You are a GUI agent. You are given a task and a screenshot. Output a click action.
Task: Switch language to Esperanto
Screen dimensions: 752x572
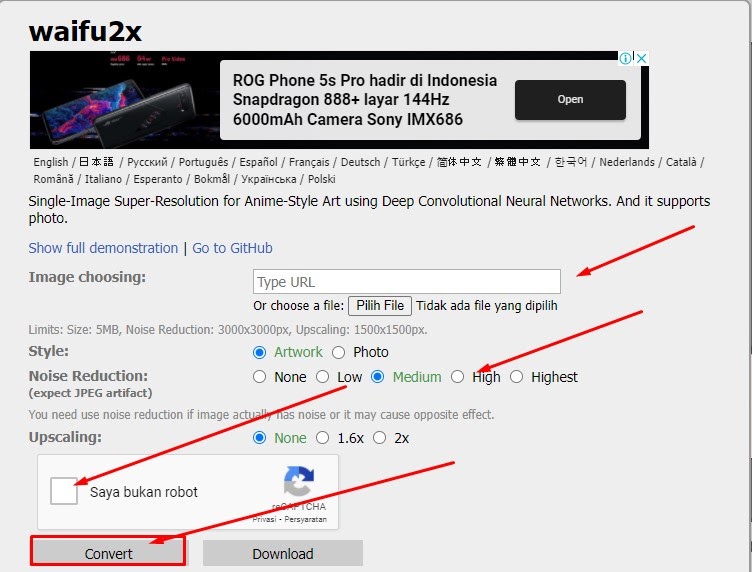(x=158, y=179)
